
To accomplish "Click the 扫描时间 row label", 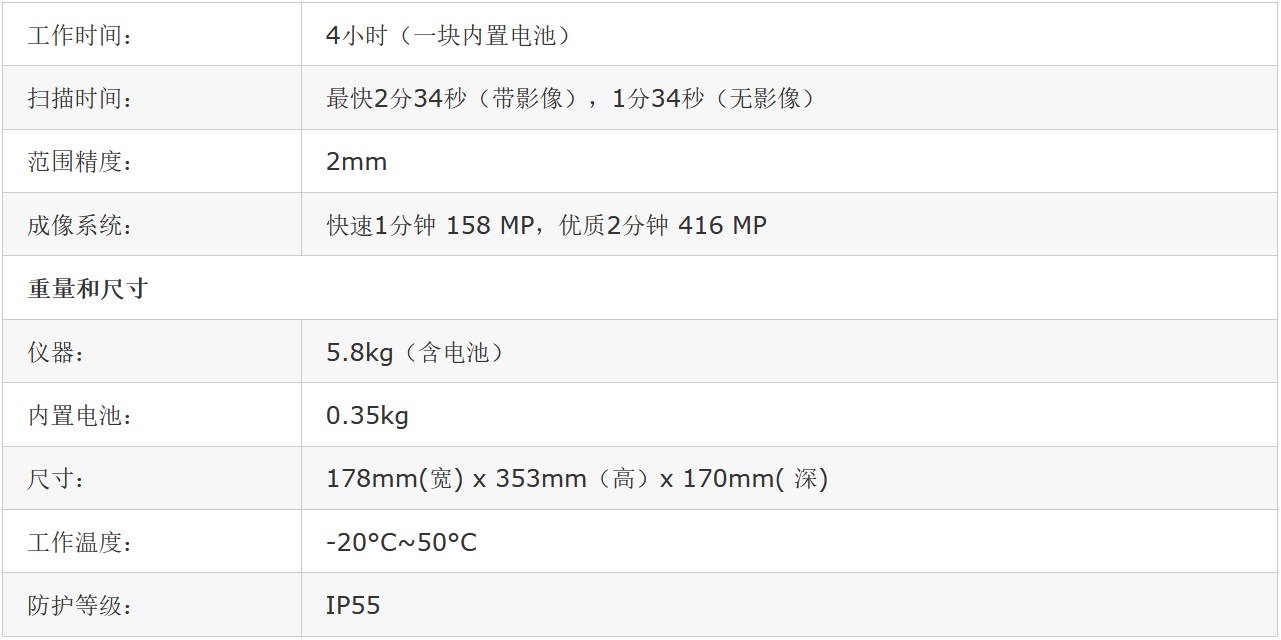I will pos(80,99).
